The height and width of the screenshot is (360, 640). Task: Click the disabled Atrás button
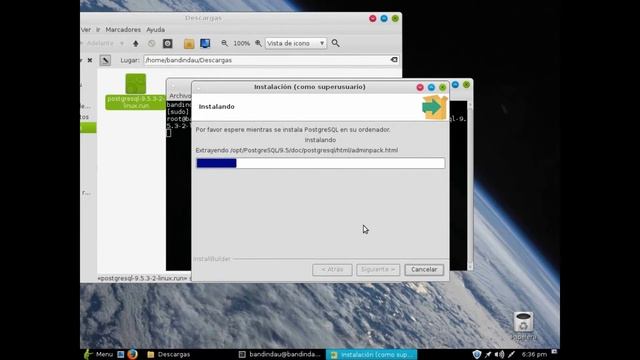pyautogui.click(x=332, y=269)
